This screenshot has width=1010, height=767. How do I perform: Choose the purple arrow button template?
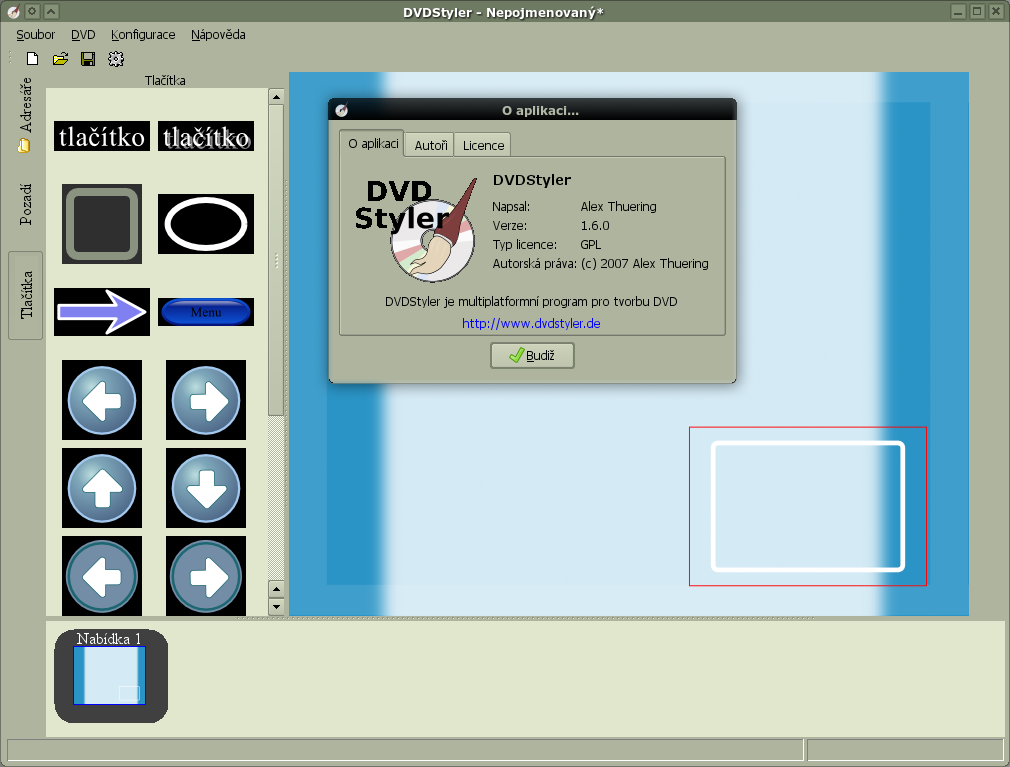pyautogui.click(x=102, y=312)
